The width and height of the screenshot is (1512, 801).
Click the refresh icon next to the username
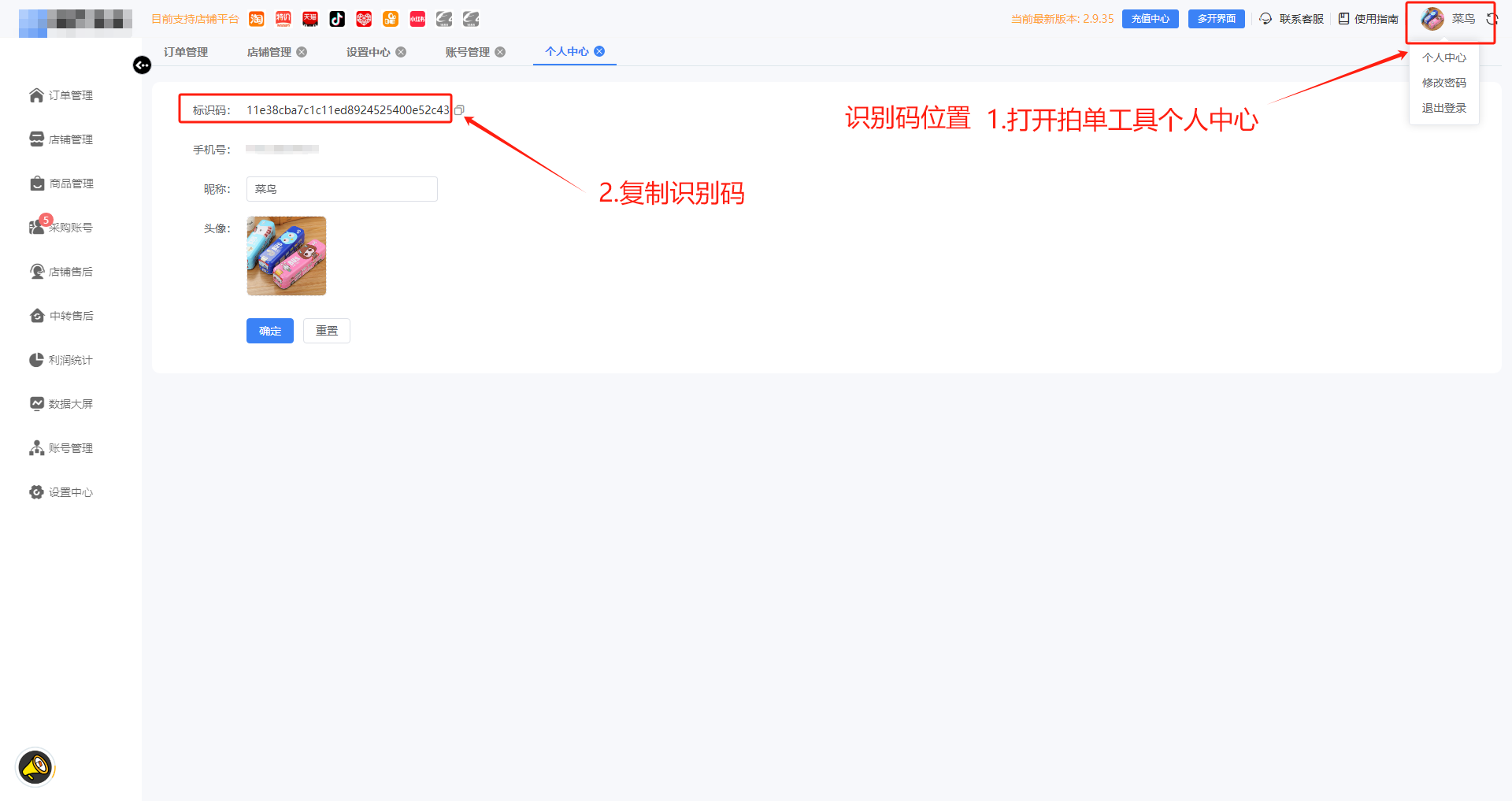(1492, 19)
